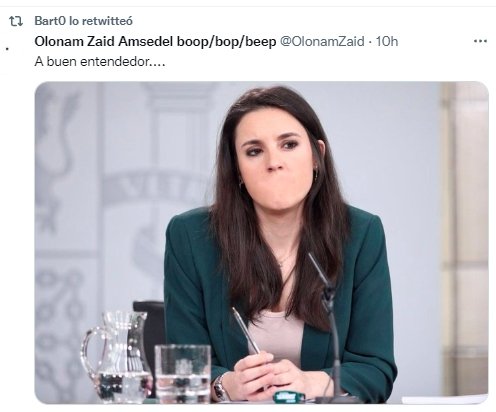Click the pen held in her hands
This screenshot has width=496, height=412.
pyautogui.click(x=246, y=331)
